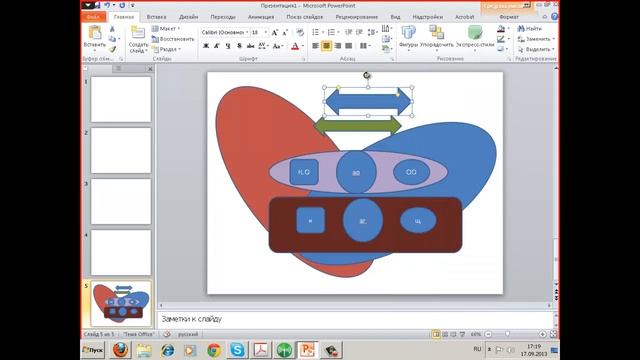Switch to the Format (Формат) tab
The image size is (640, 360).
(509, 17)
